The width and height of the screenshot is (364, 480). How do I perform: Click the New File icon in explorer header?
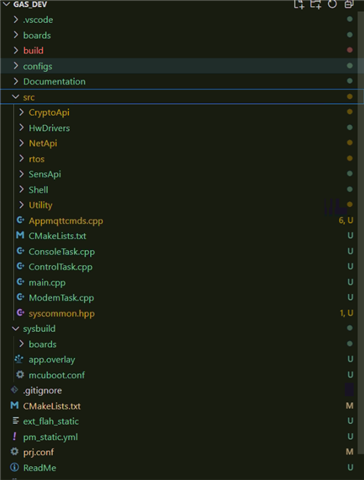pos(299,4)
